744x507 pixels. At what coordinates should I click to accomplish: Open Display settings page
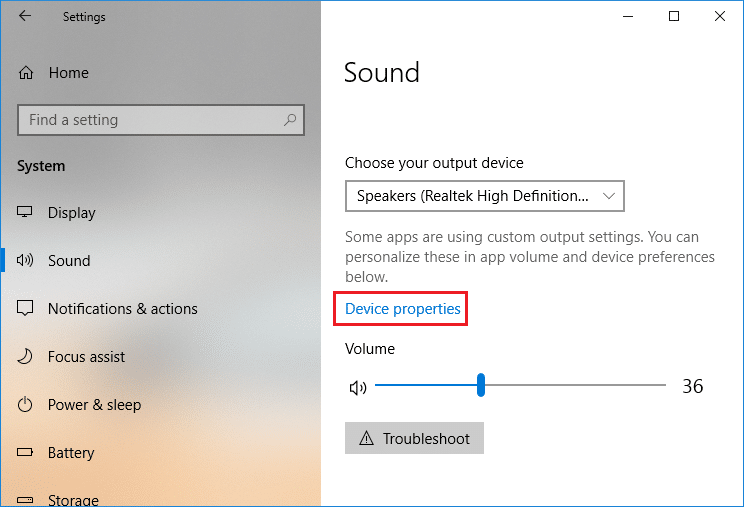[72, 212]
